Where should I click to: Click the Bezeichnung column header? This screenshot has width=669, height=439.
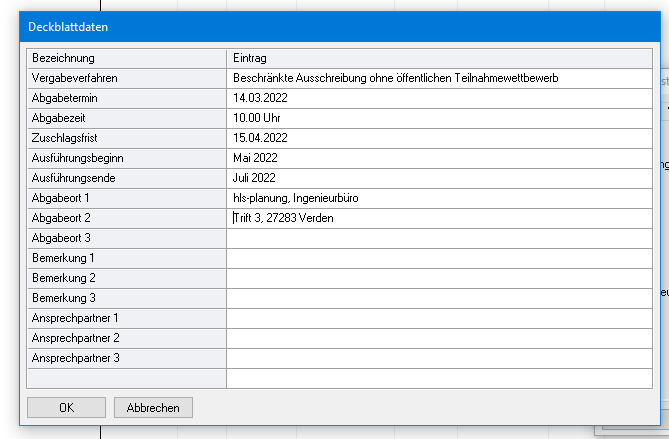[x=126, y=58]
